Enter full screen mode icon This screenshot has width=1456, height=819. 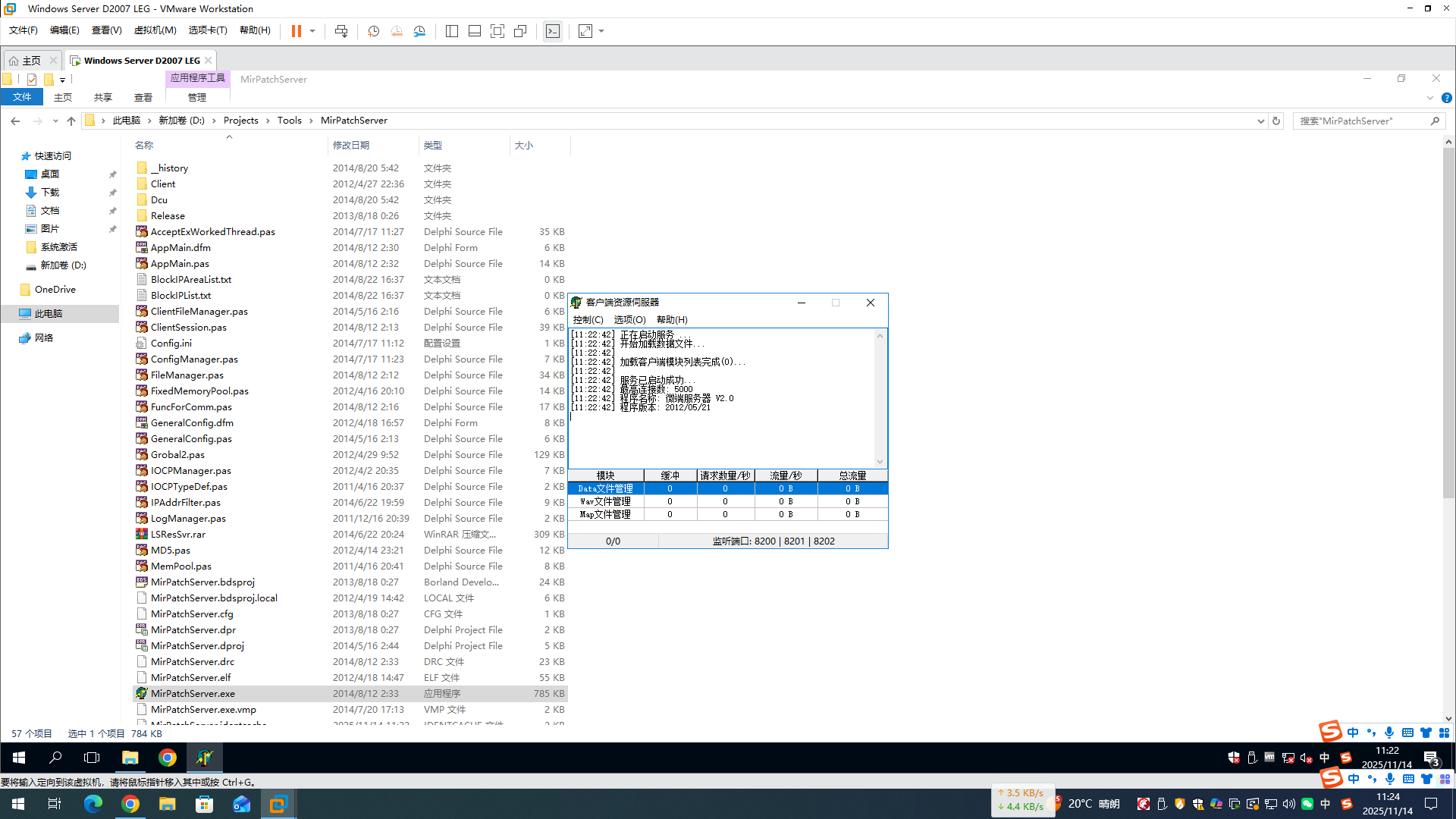[x=497, y=31]
